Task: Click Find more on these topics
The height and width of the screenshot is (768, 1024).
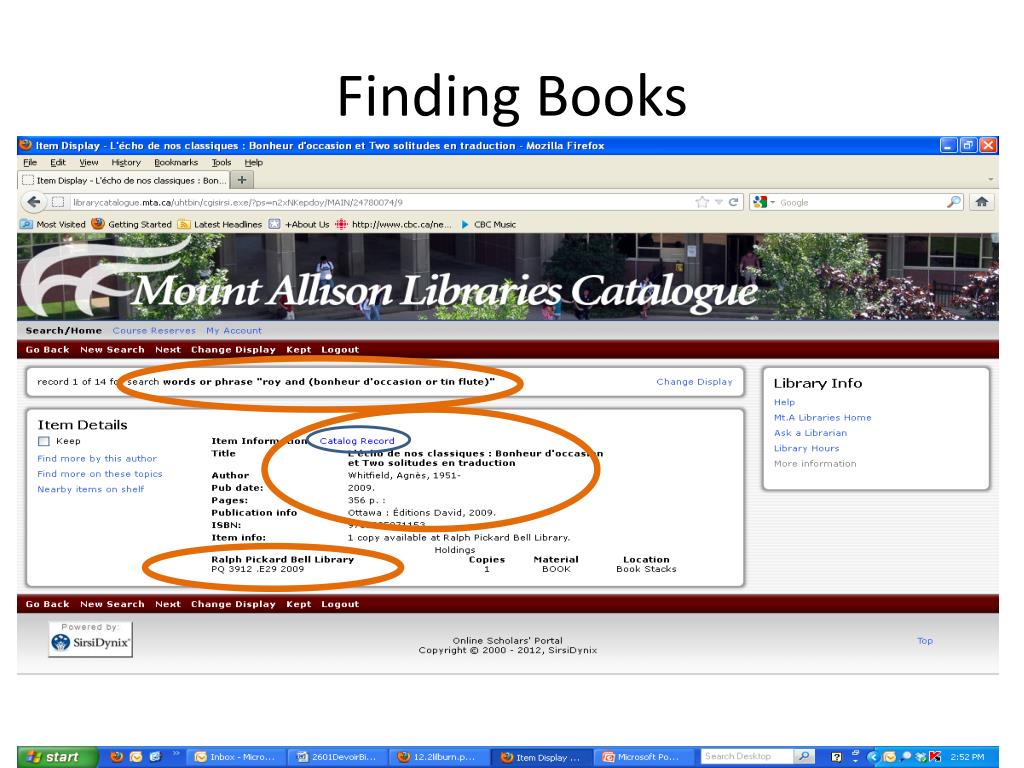Action: [100, 474]
